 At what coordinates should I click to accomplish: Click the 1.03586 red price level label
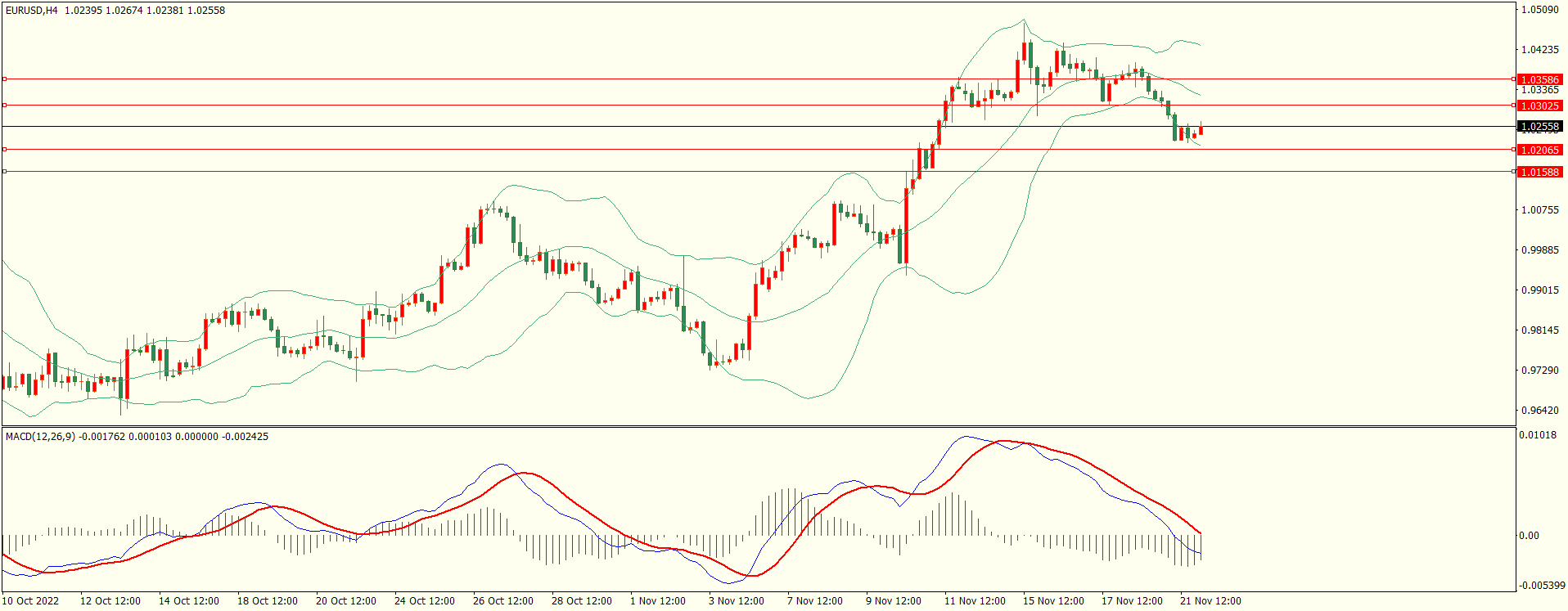1539,80
